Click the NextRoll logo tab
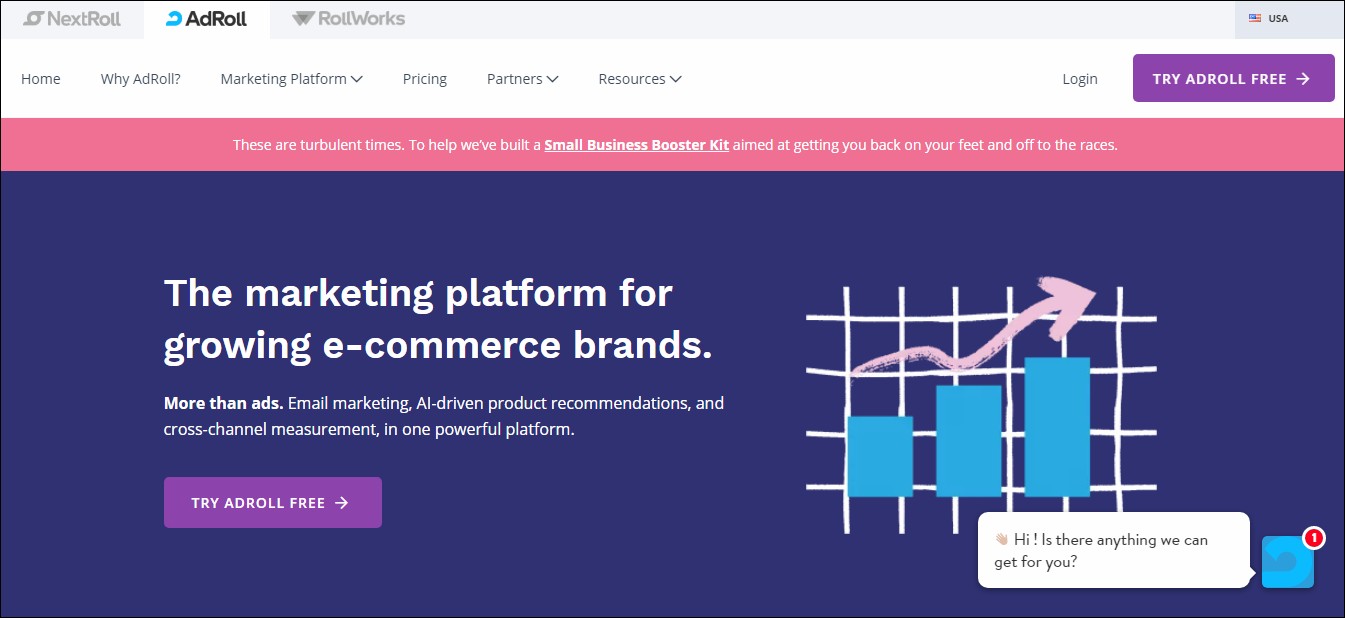Image resolution: width=1345 pixels, height=618 pixels. pos(72,19)
